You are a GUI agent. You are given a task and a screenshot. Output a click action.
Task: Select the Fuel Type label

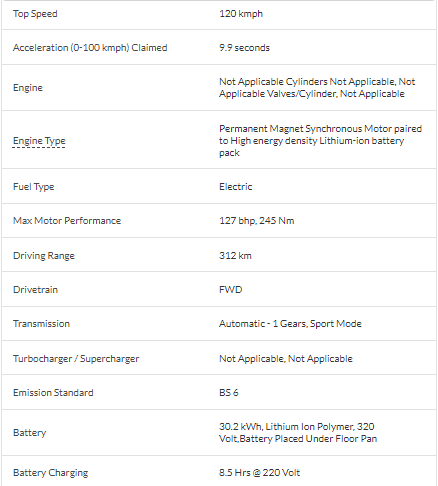coord(33,187)
